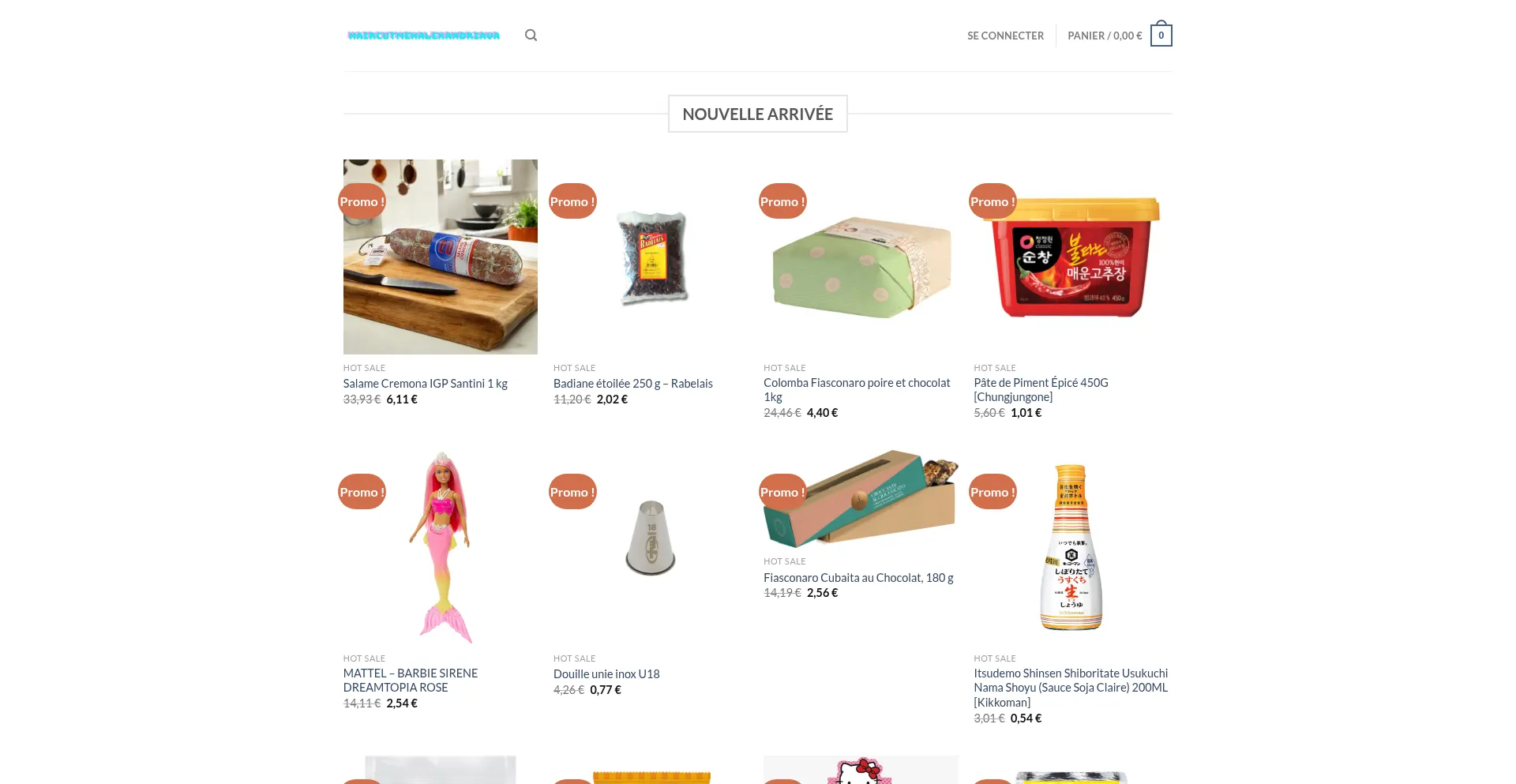Open the PANIER 0,00 € cart link

1105,36
